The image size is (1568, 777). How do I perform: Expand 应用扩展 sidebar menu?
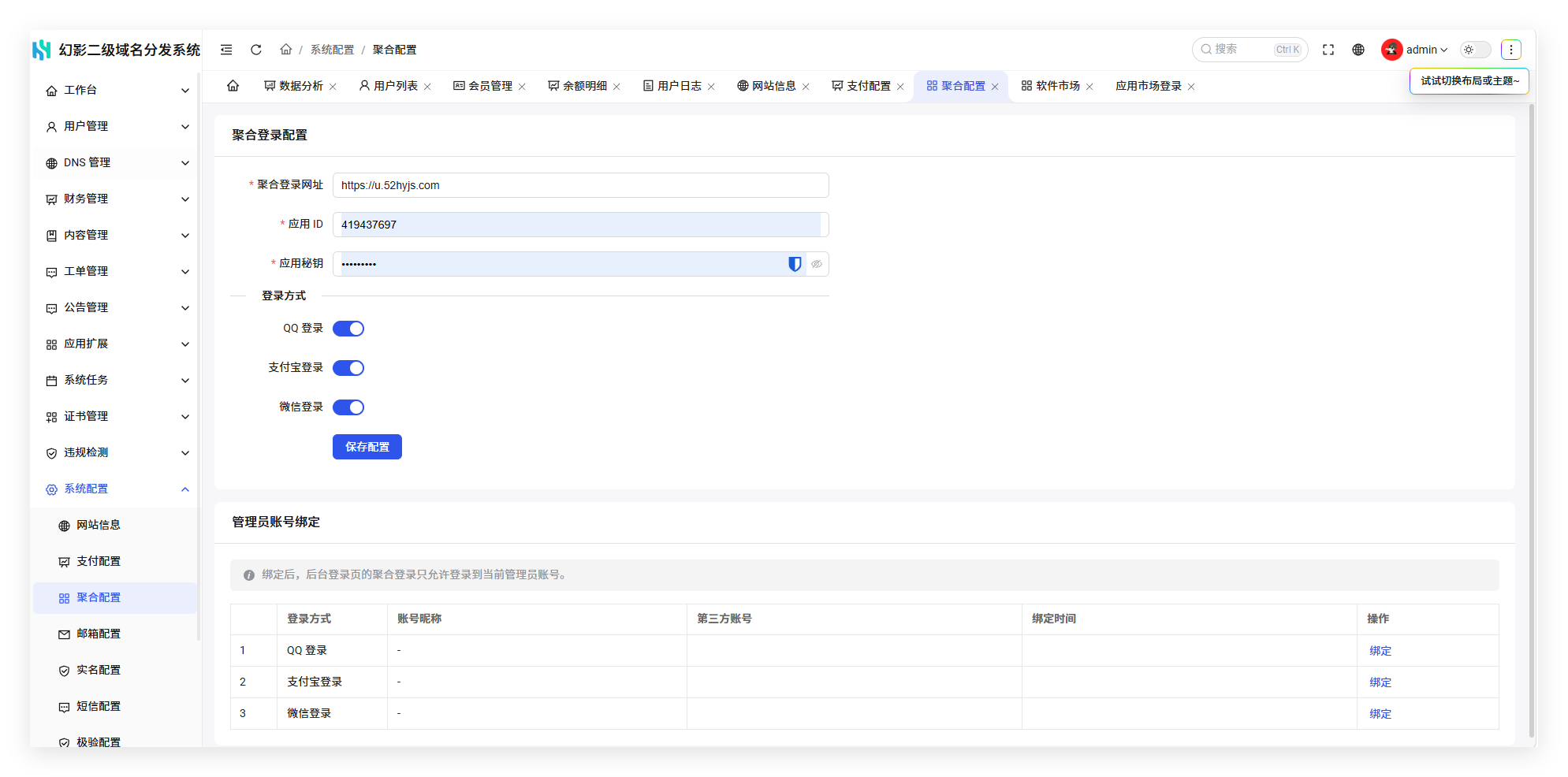[x=117, y=344]
